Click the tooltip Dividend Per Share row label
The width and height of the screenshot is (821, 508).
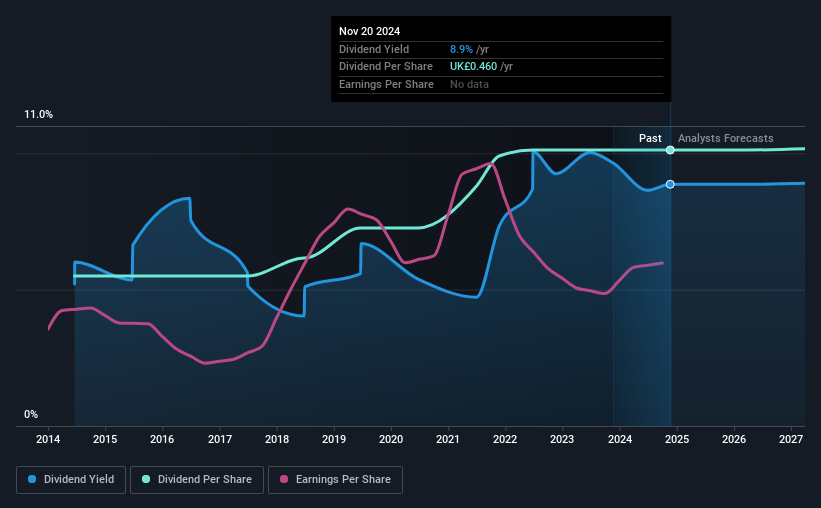pos(386,67)
